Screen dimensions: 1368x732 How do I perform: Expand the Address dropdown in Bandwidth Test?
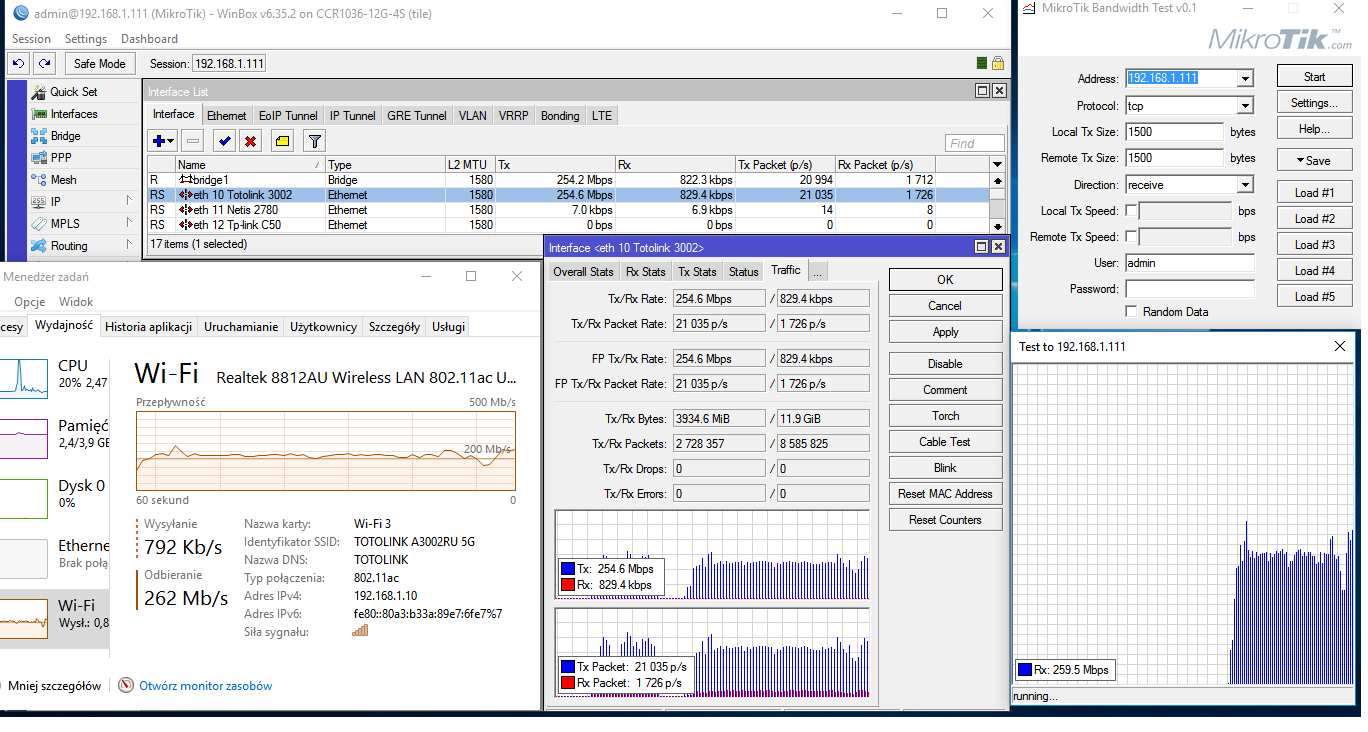[x=1245, y=79]
